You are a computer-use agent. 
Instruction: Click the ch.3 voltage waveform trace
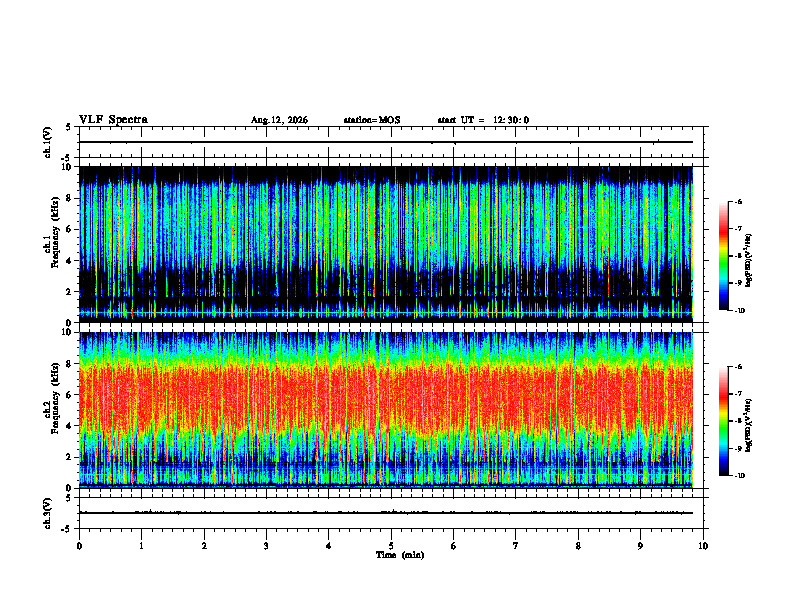click(x=386, y=513)
